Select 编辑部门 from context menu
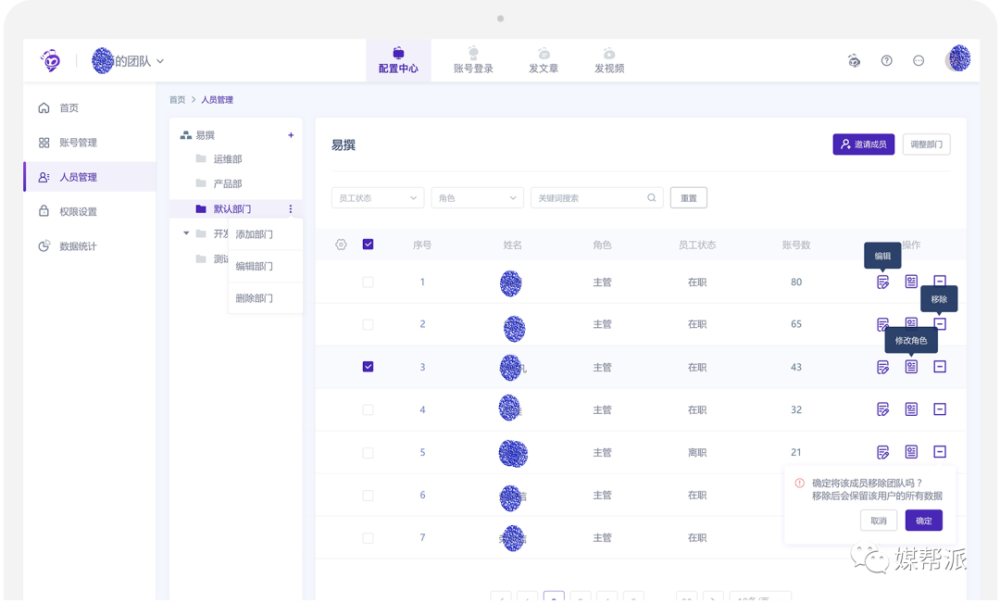Viewport: 1000px width, 603px height. pos(254,266)
